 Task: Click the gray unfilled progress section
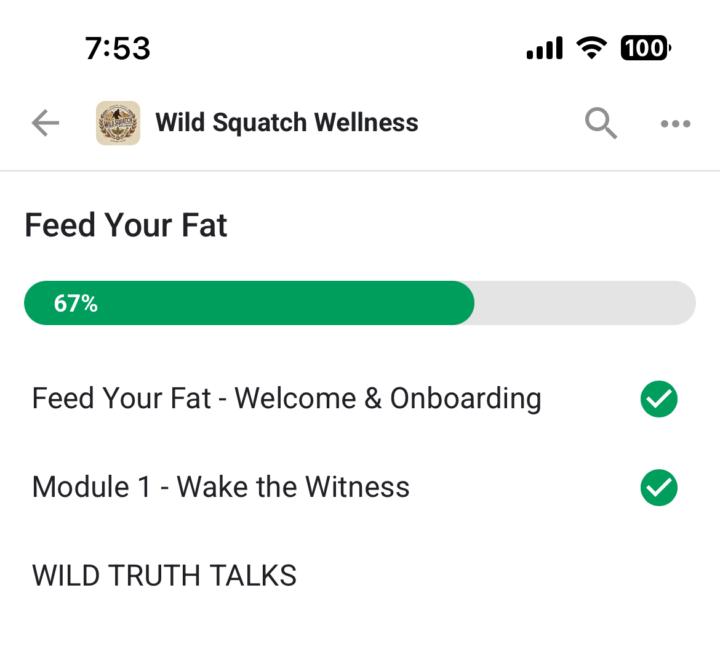click(x=584, y=303)
